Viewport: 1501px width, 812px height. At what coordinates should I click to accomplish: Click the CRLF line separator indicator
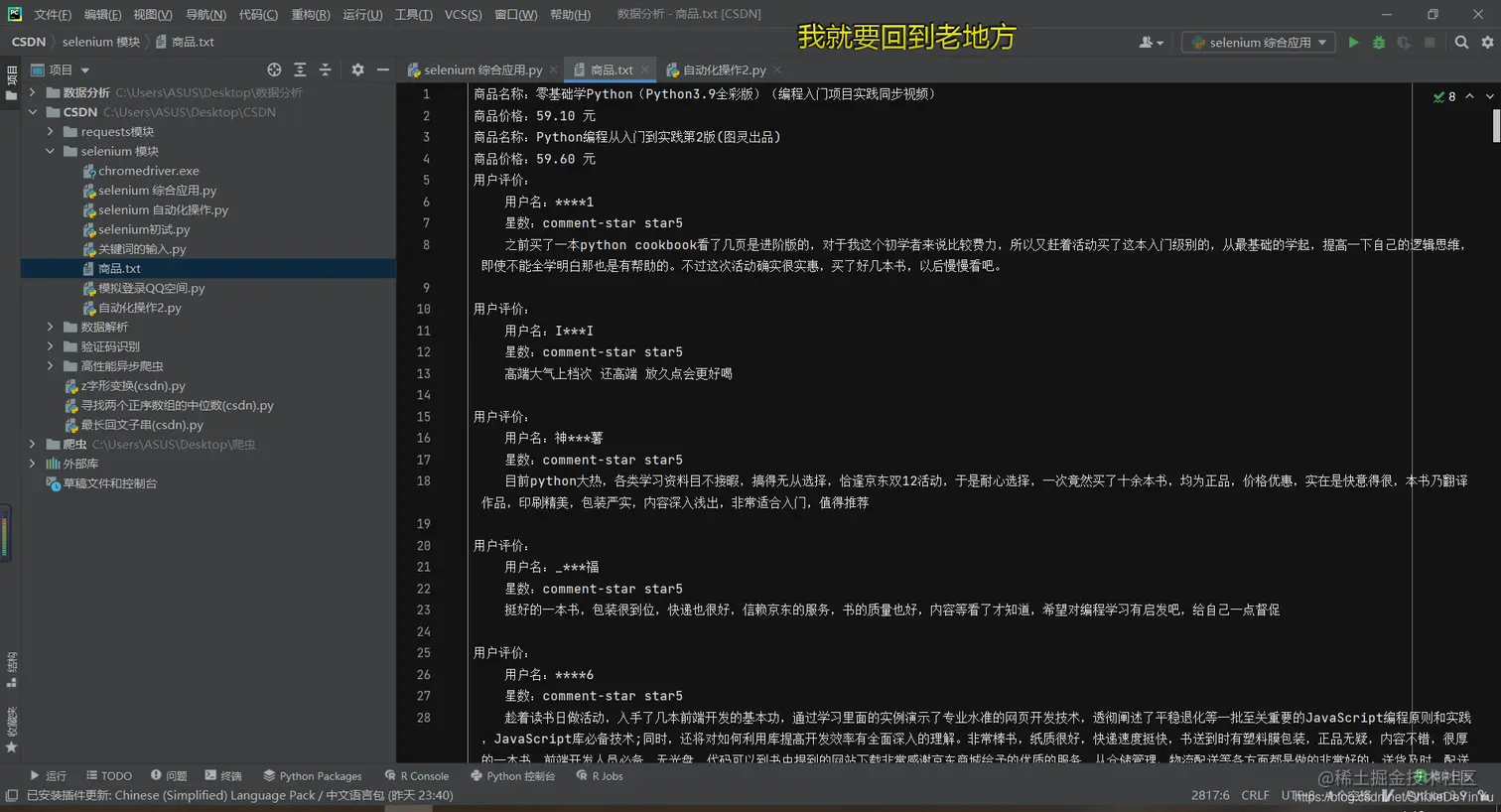coord(1257,794)
